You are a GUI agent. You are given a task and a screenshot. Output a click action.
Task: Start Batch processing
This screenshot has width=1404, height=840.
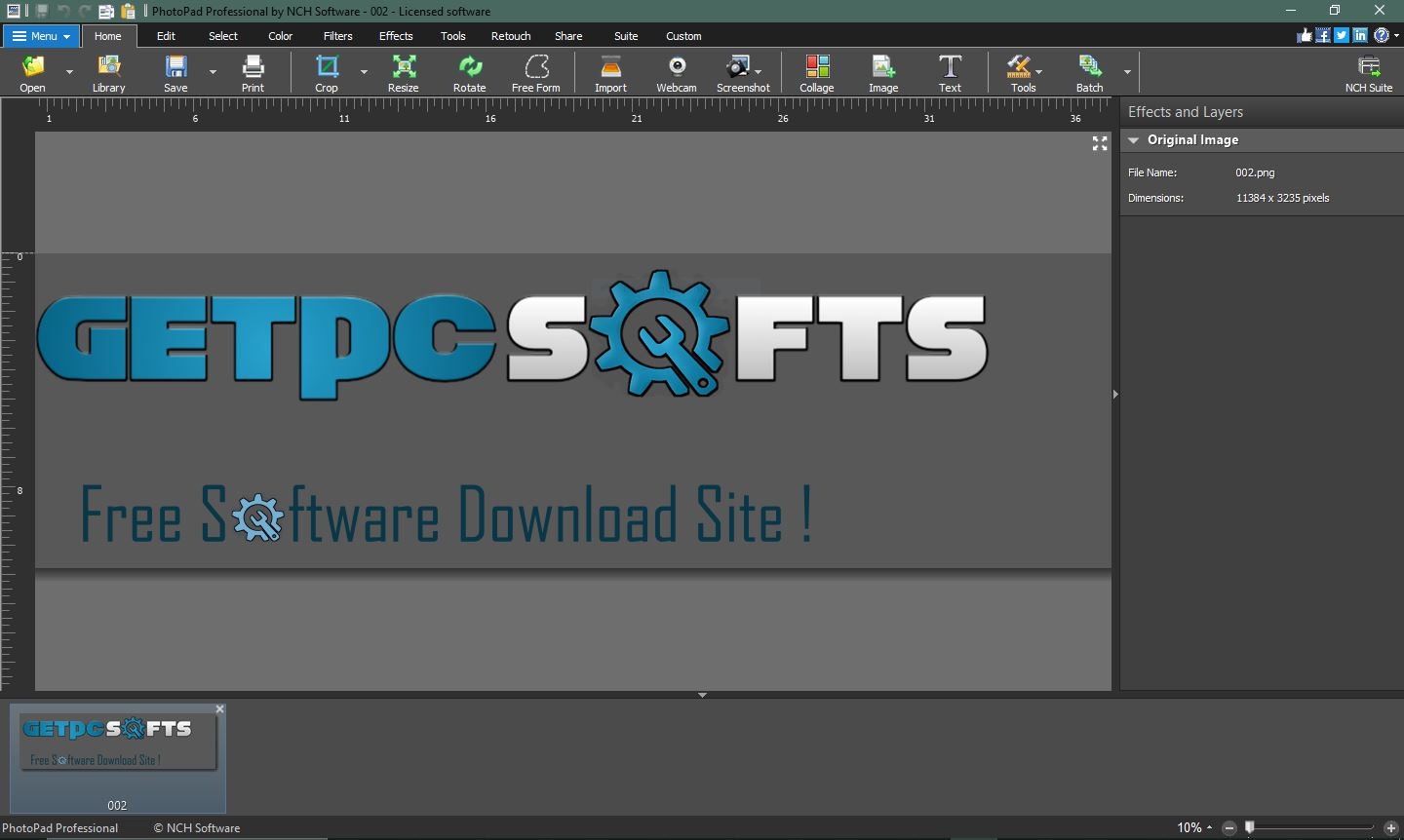coord(1089,73)
